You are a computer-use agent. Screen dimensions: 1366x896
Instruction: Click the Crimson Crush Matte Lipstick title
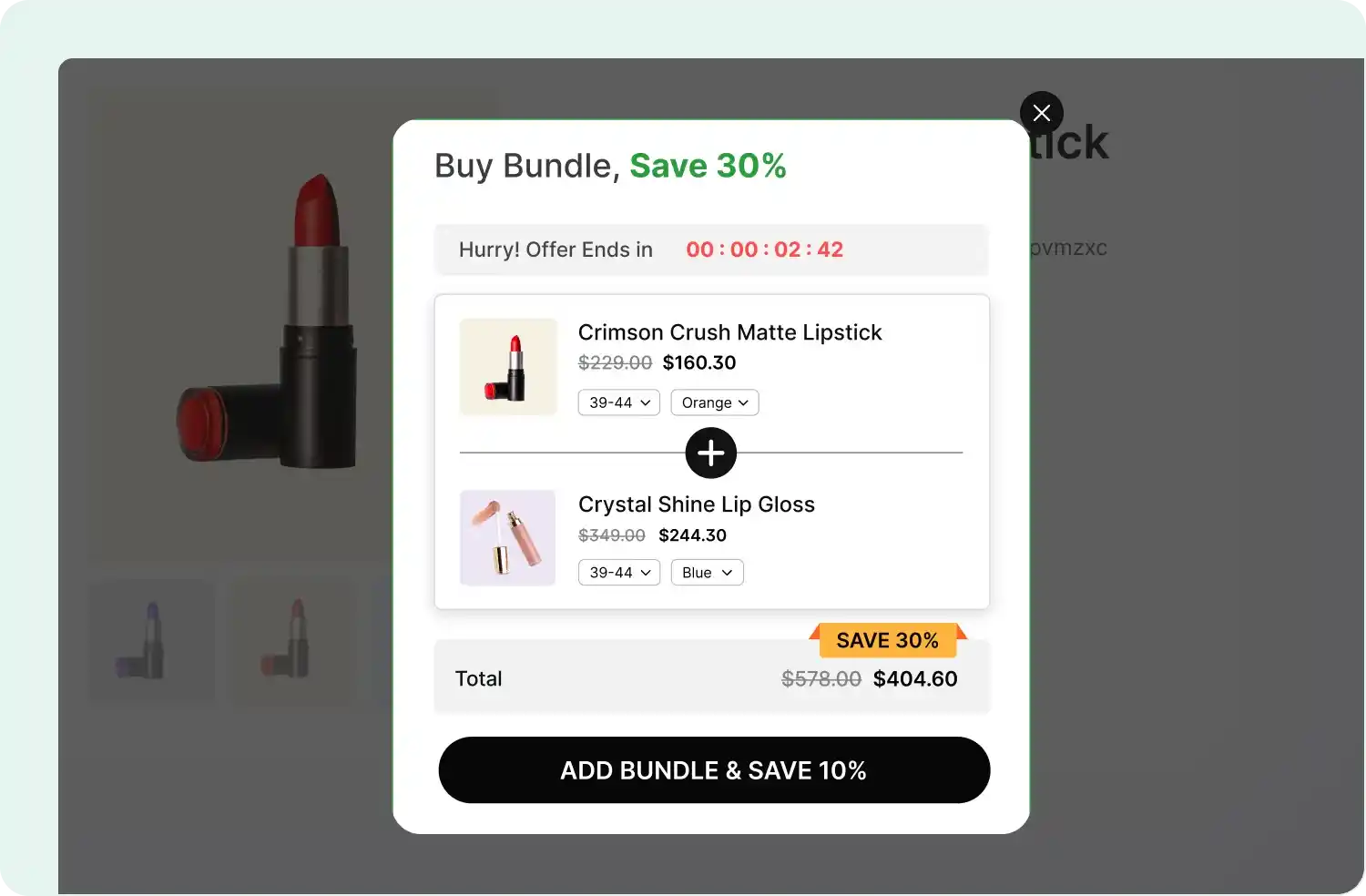point(729,332)
